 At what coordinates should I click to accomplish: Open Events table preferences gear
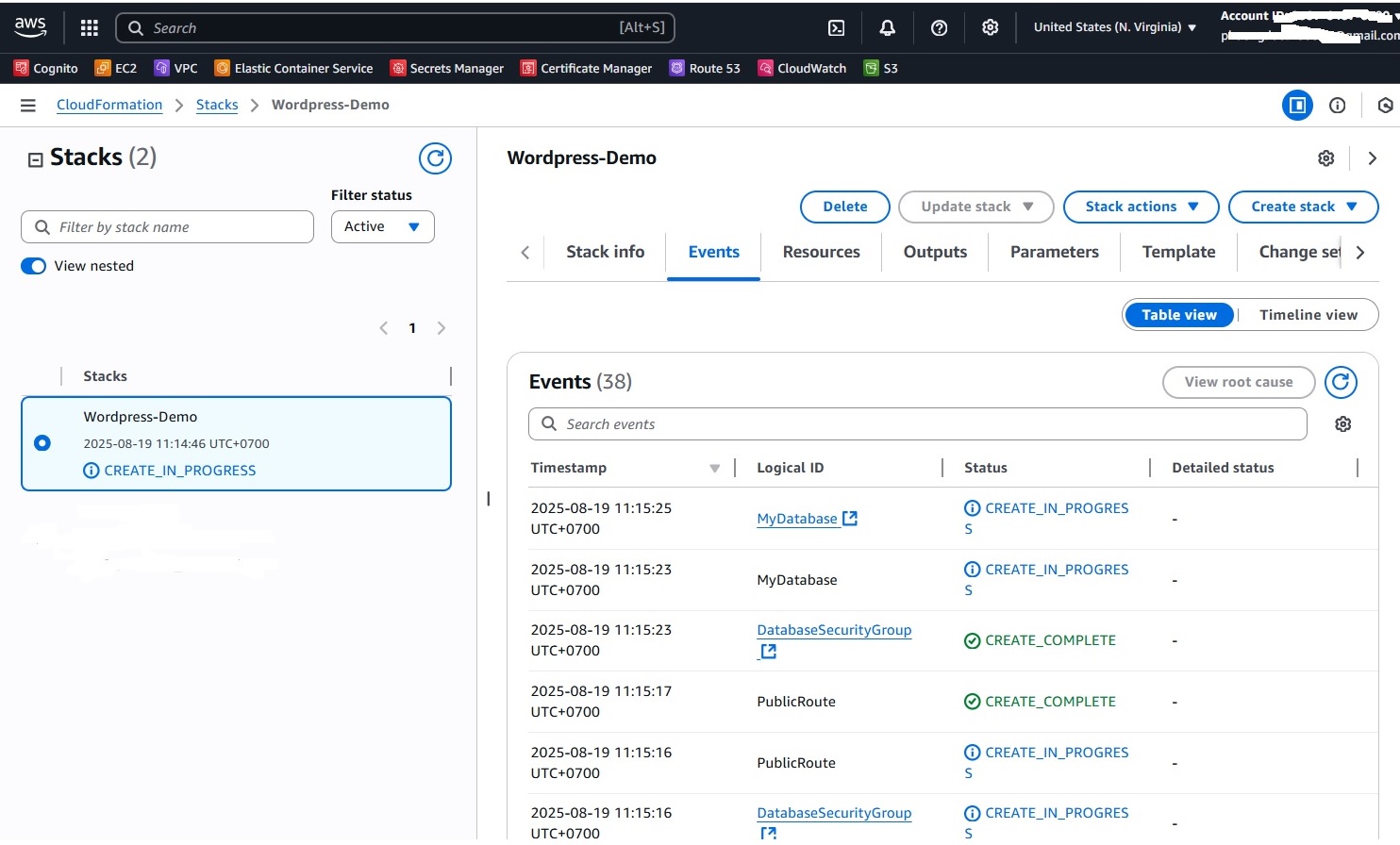tap(1342, 424)
